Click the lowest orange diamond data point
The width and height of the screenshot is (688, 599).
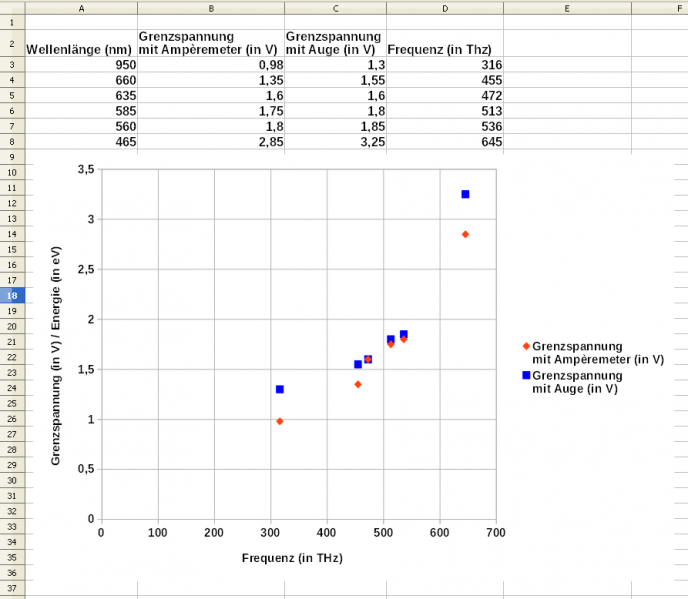(280, 421)
